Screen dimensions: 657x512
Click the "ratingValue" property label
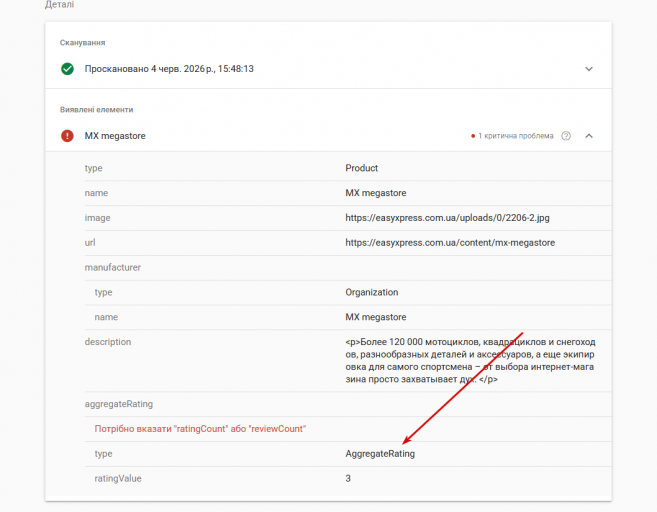(118, 478)
